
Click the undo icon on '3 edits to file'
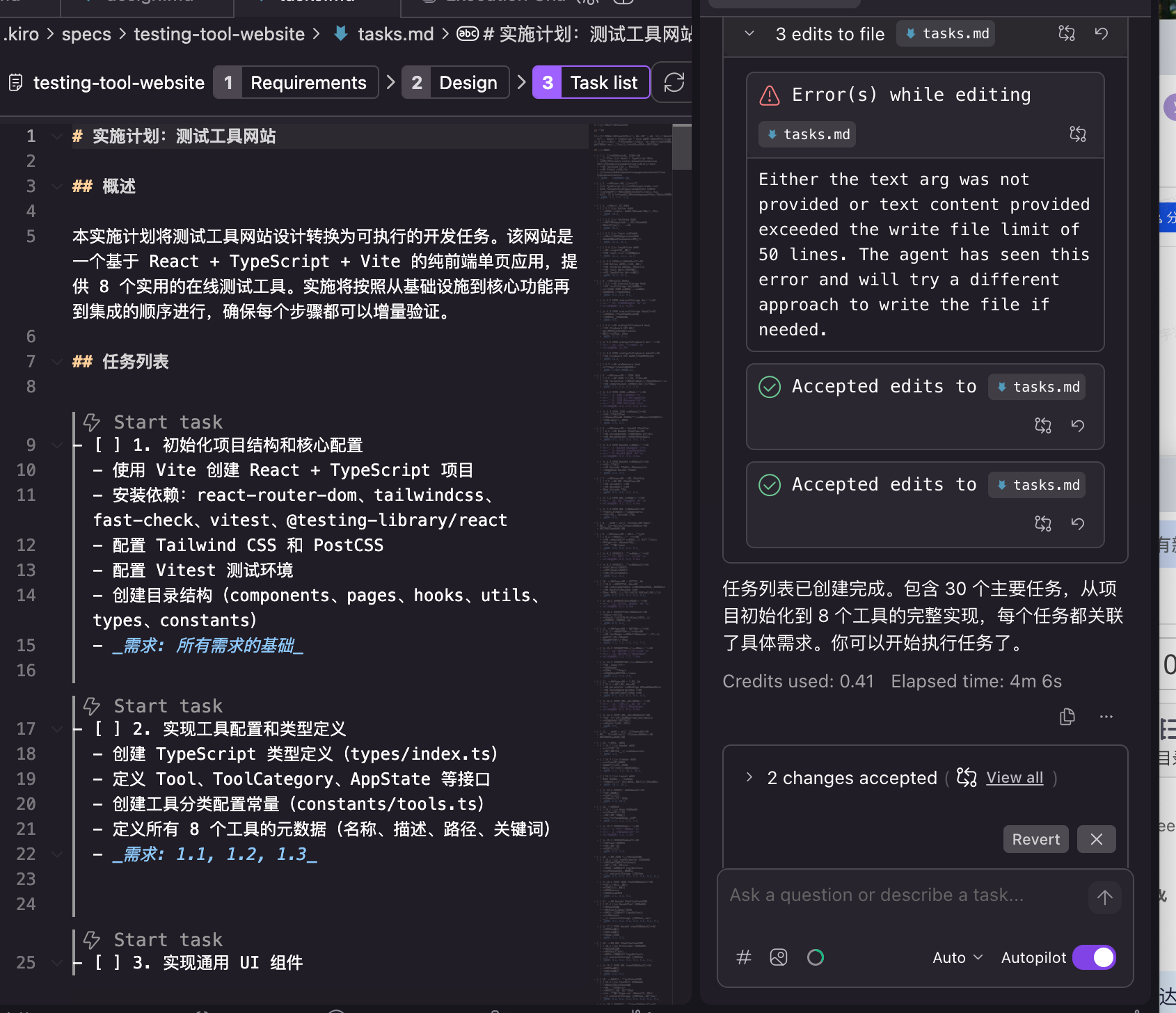(x=1102, y=33)
